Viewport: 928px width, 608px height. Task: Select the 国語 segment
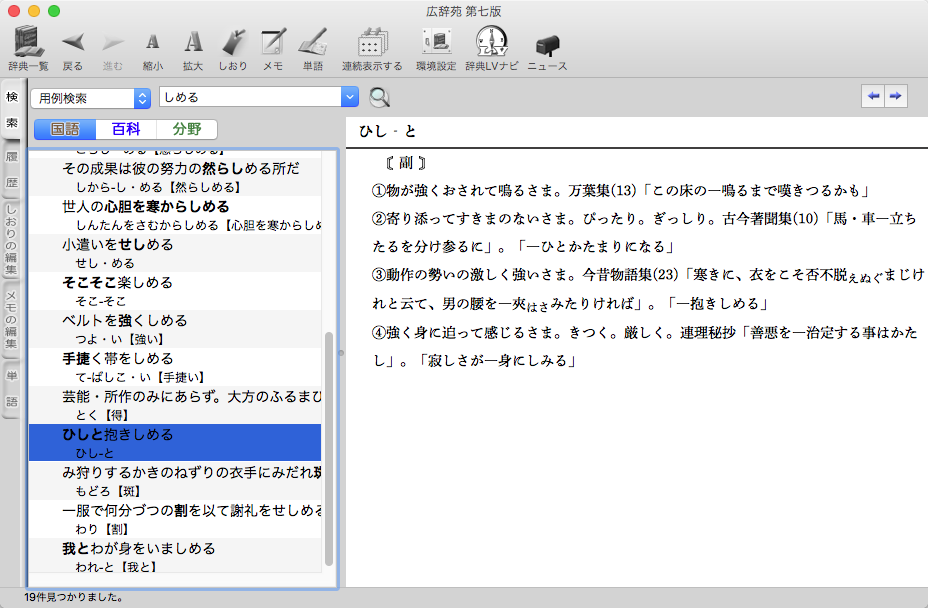tap(65, 129)
